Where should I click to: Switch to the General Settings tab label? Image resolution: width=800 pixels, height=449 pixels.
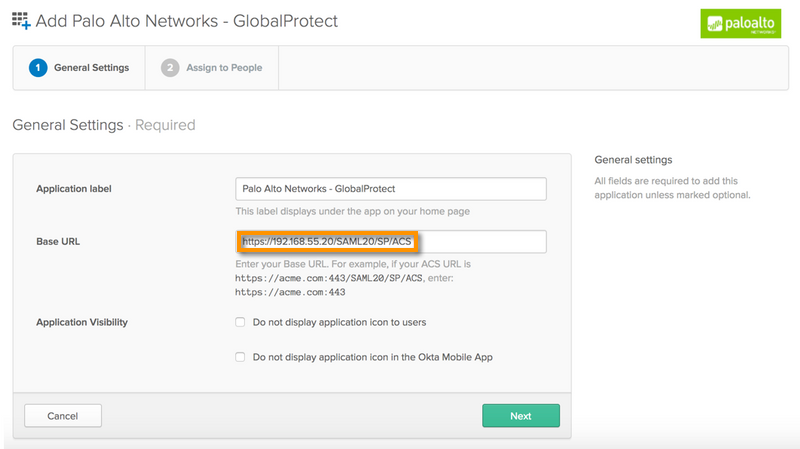(91, 68)
